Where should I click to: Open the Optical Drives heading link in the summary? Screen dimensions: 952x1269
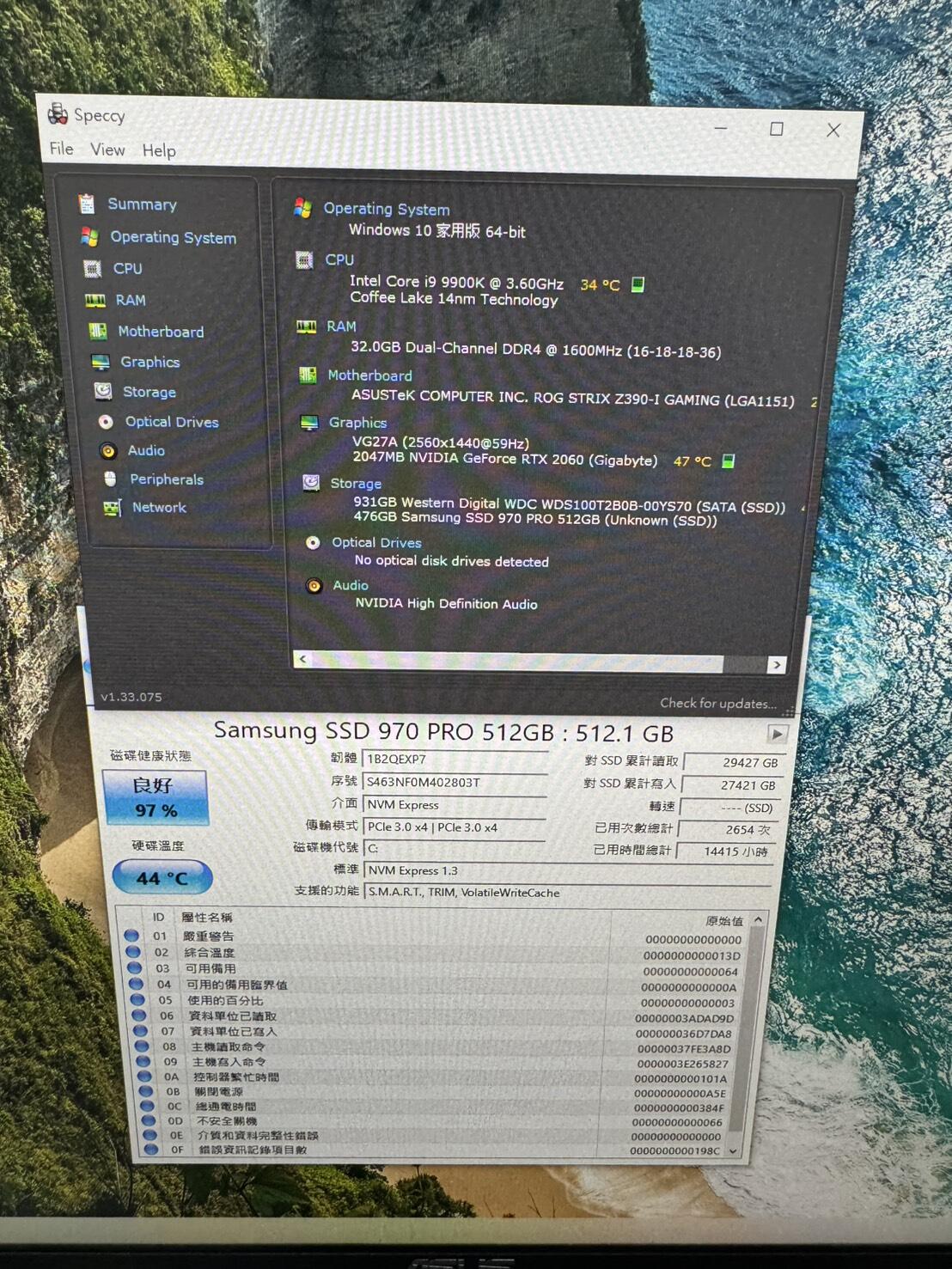(376, 543)
